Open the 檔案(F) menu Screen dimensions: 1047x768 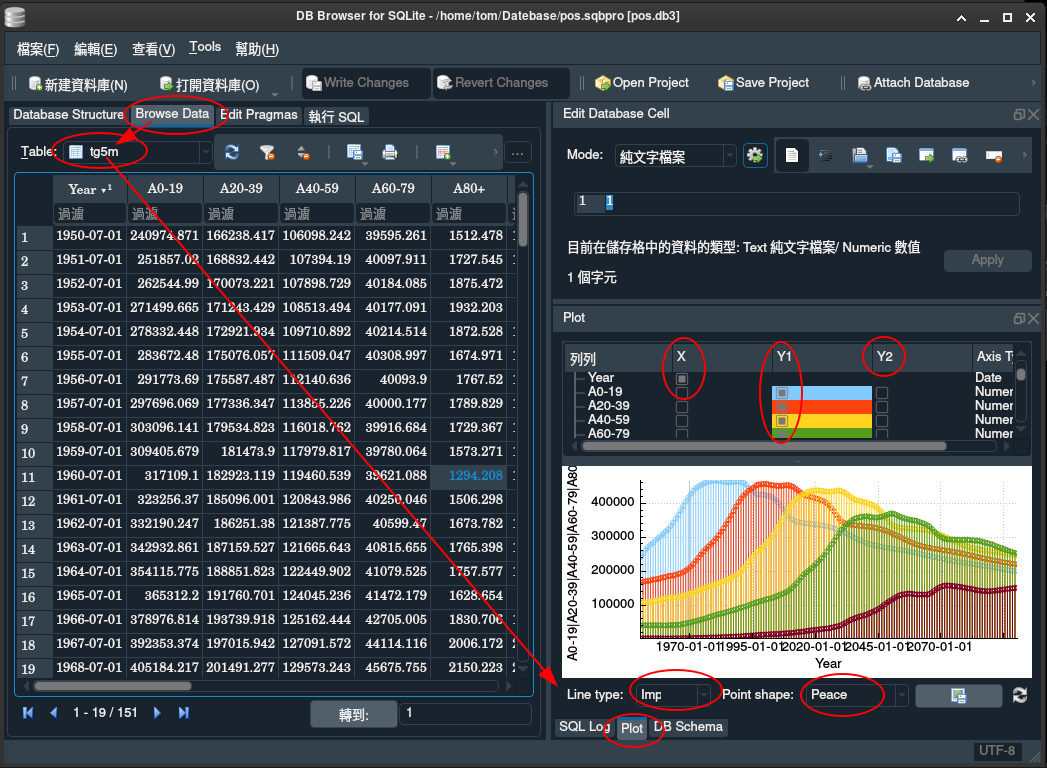[38, 49]
